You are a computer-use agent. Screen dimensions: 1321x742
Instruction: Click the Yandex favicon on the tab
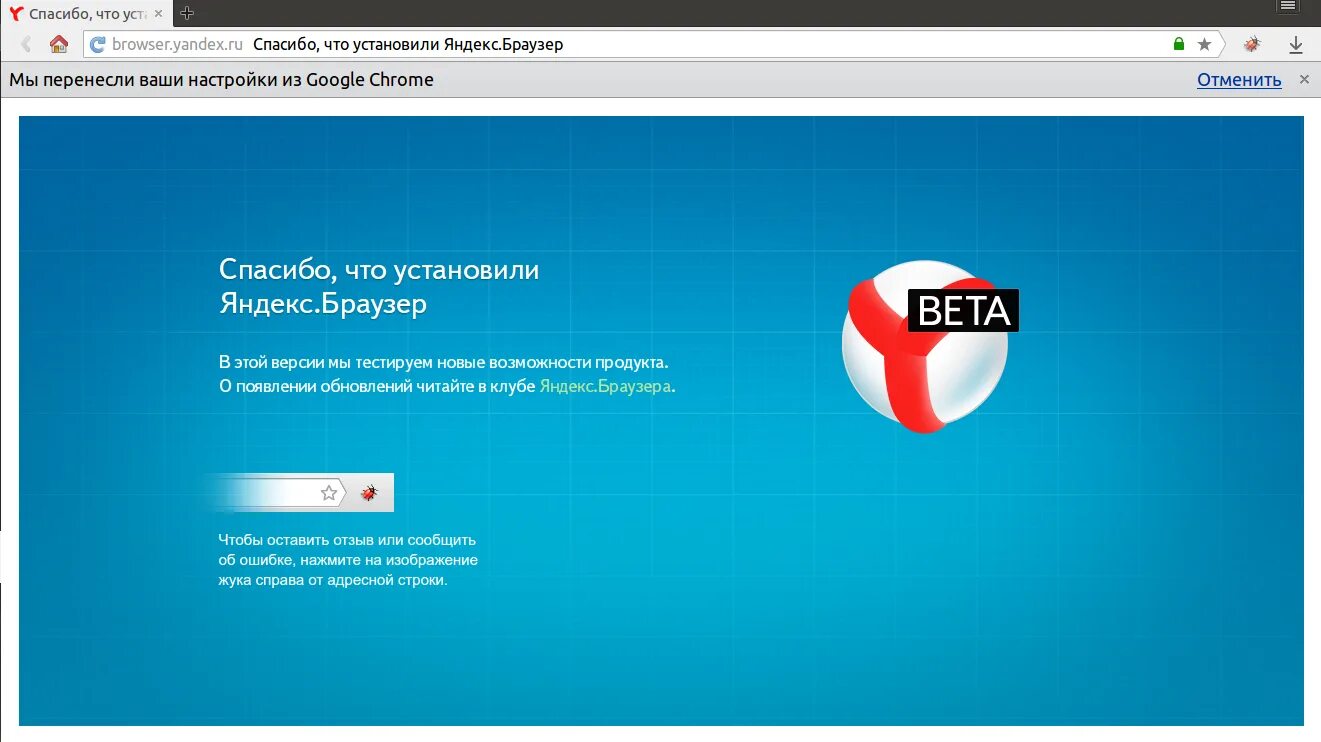(16, 14)
